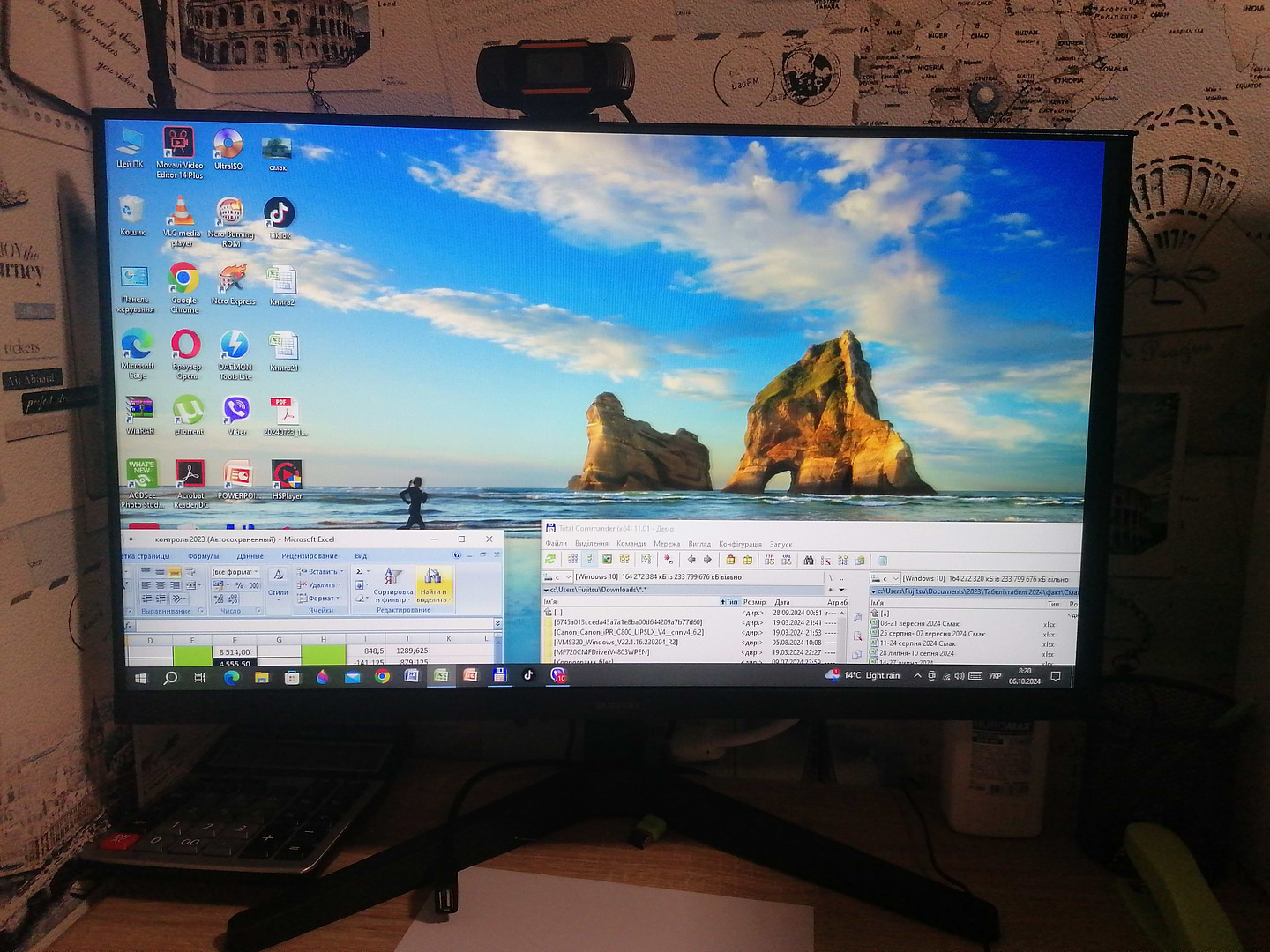1270x952 pixels.
Task: Open the DAEMON Tools Lite desktop shortcut
Action: (x=235, y=346)
